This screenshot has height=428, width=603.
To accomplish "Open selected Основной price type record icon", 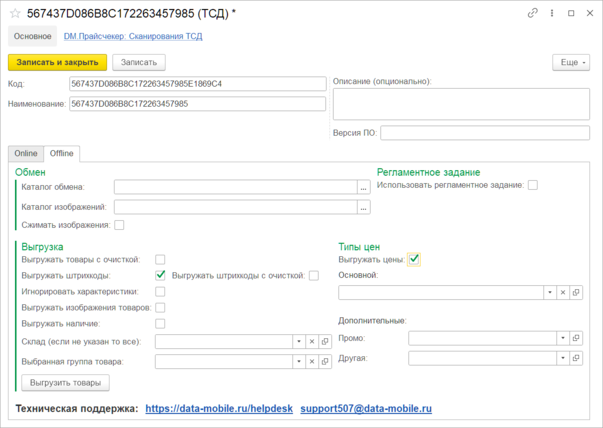I will (576, 293).
